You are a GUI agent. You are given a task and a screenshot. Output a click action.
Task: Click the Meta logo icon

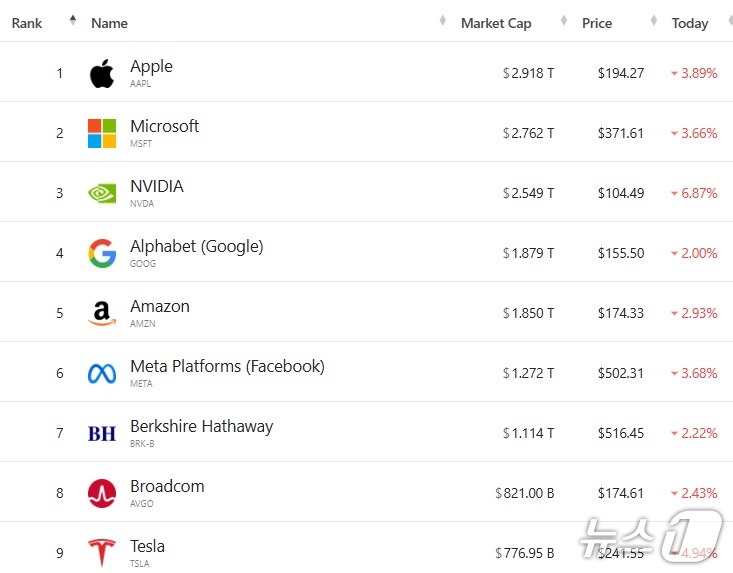[x=102, y=373]
